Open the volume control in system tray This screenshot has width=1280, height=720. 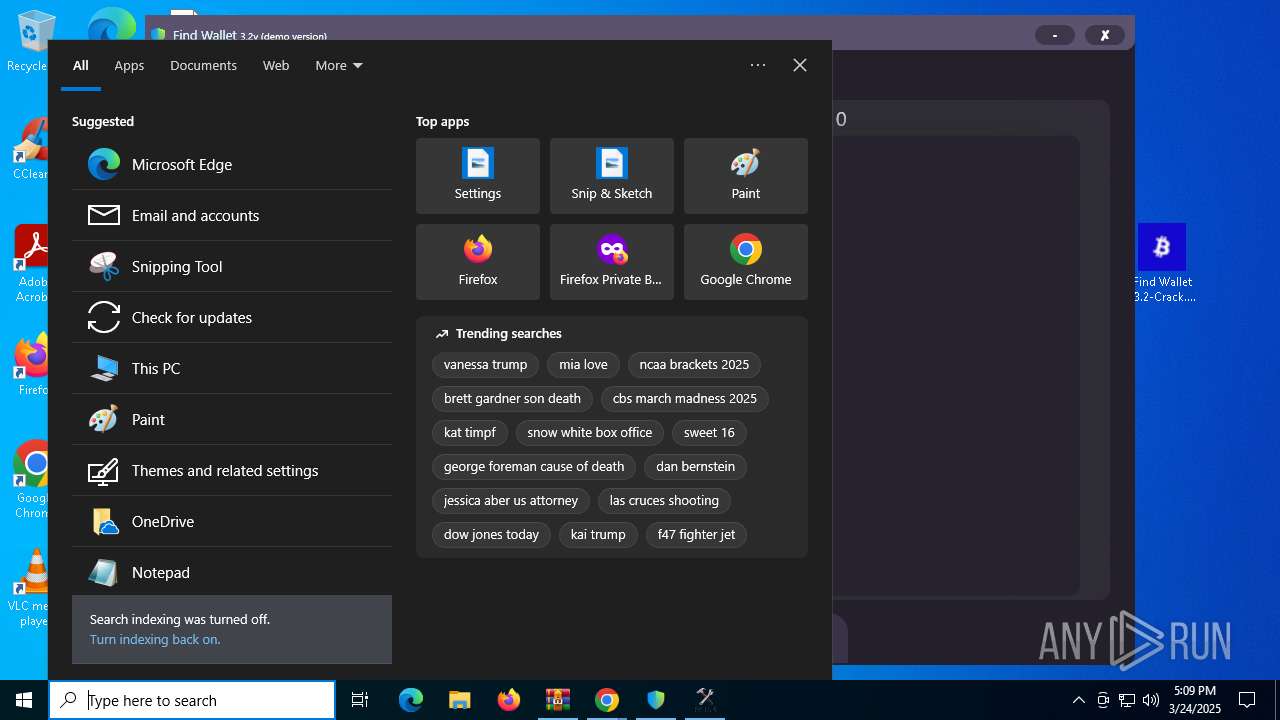click(x=1151, y=700)
